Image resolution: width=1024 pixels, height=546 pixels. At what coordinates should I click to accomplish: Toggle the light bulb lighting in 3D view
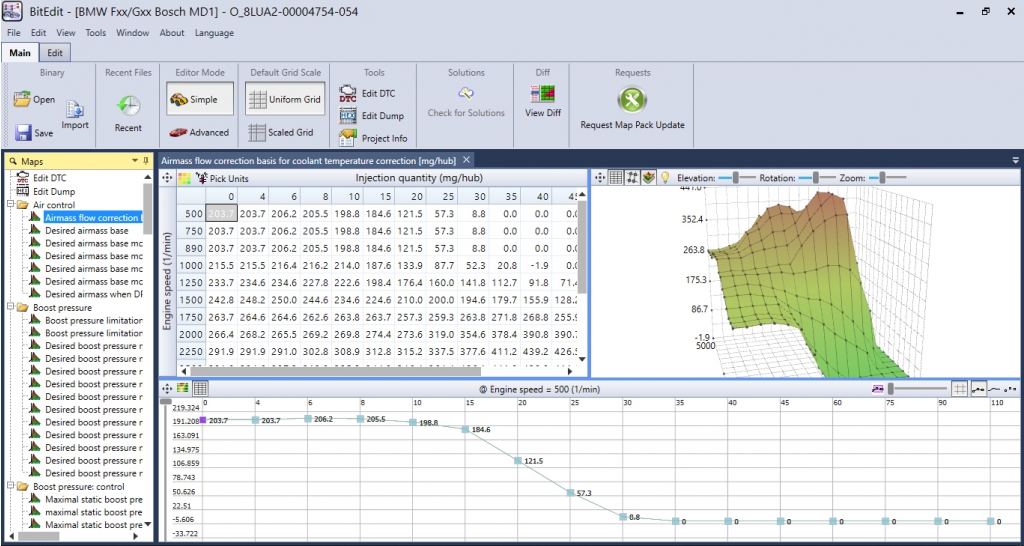665,177
